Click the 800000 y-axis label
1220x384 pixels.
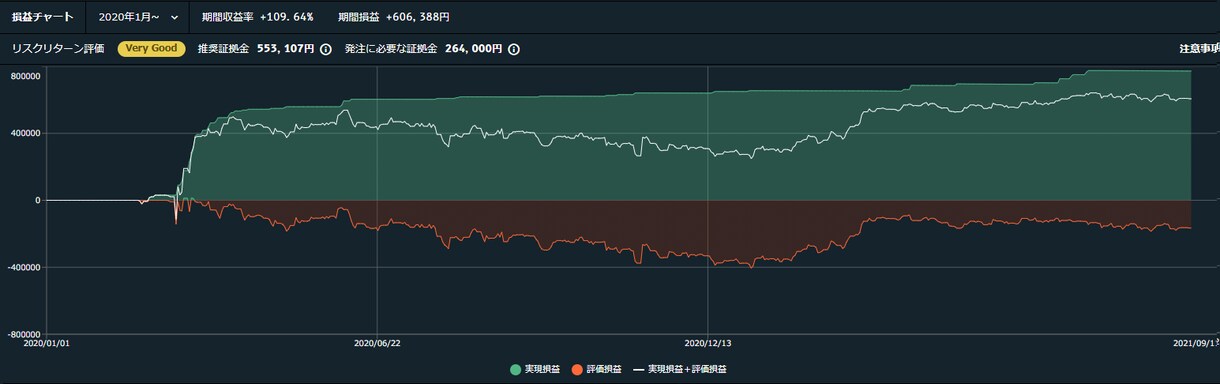[x=25, y=76]
